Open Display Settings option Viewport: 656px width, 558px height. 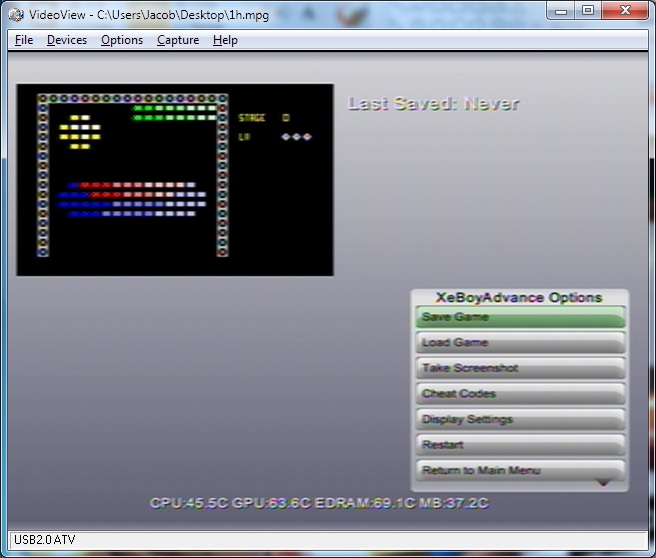[x=520, y=420]
